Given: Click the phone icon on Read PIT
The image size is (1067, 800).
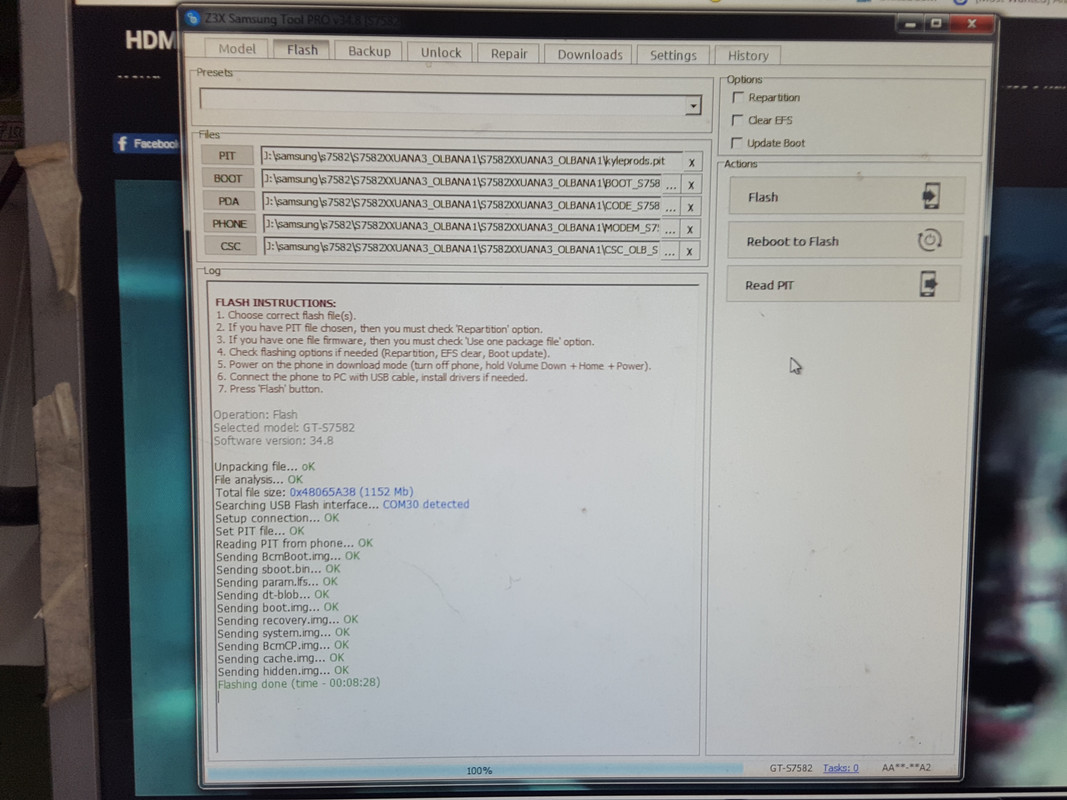Looking at the screenshot, I should 928,284.
